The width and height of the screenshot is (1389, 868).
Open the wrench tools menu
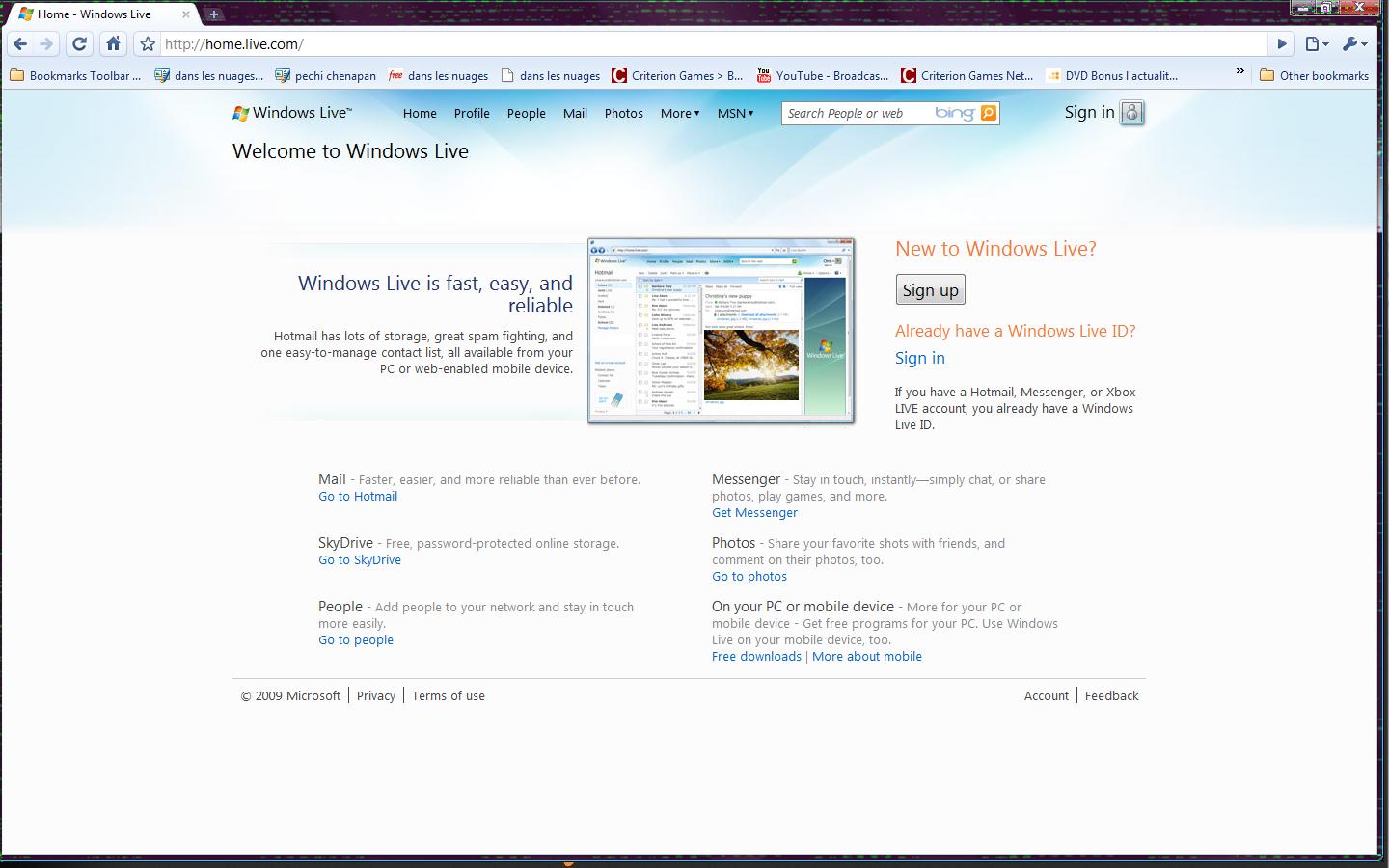(1355, 43)
